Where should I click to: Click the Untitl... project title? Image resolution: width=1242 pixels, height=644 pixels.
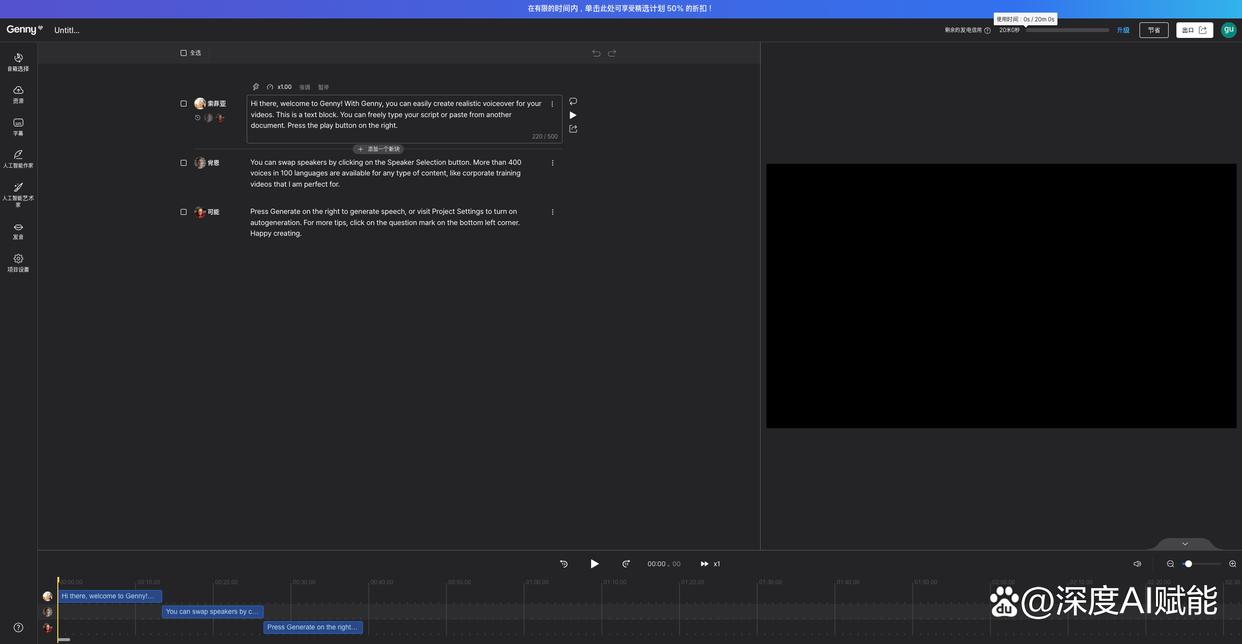(67, 30)
